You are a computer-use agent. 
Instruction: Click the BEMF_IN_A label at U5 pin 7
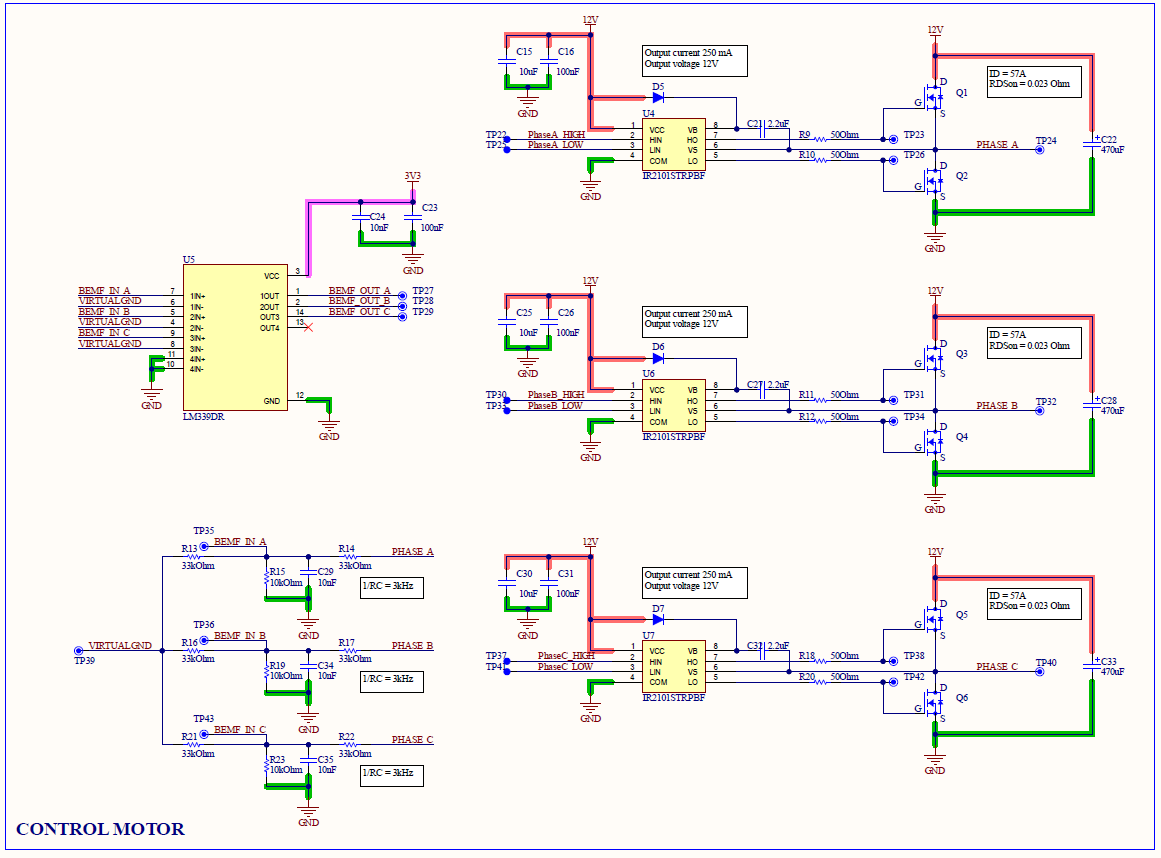point(104,291)
